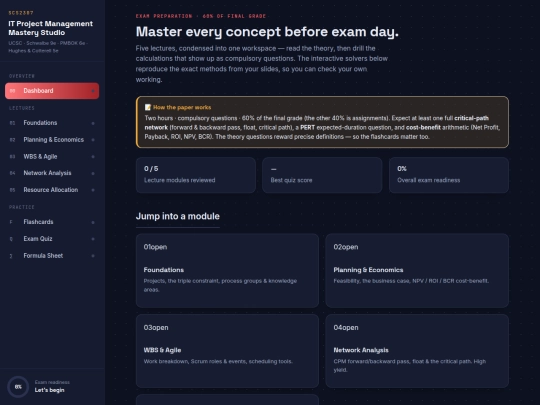Open the 04 Network Analysis card
This screenshot has width=540, height=405.
point(417,351)
